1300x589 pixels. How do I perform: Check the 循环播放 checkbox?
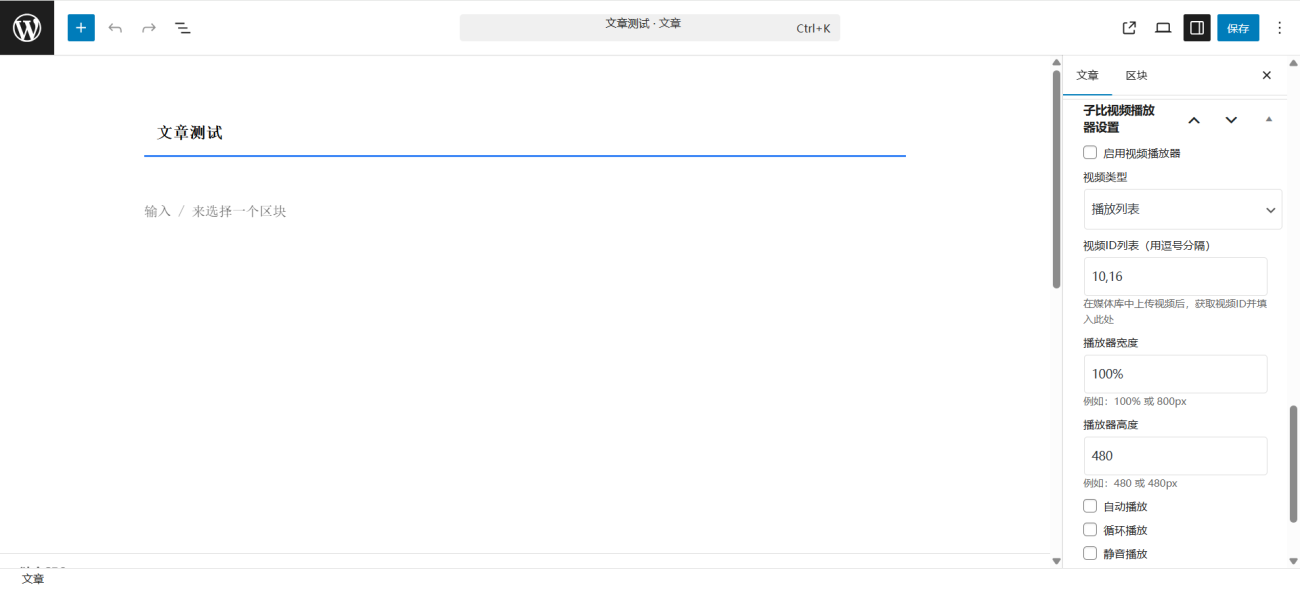pyautogui.click(x=1090, y=530)
